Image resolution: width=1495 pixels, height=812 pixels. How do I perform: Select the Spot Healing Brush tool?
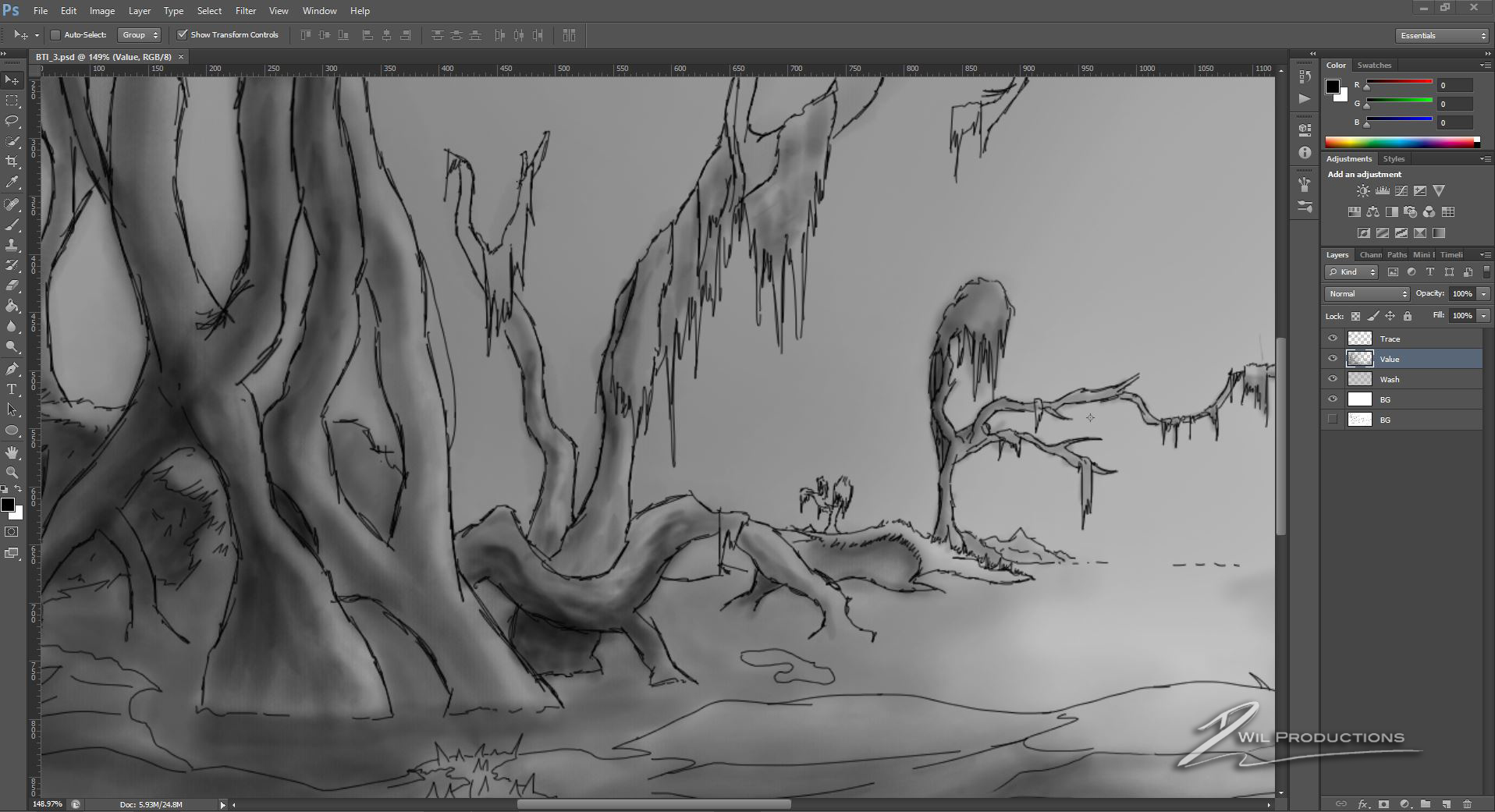coord(12,204)
